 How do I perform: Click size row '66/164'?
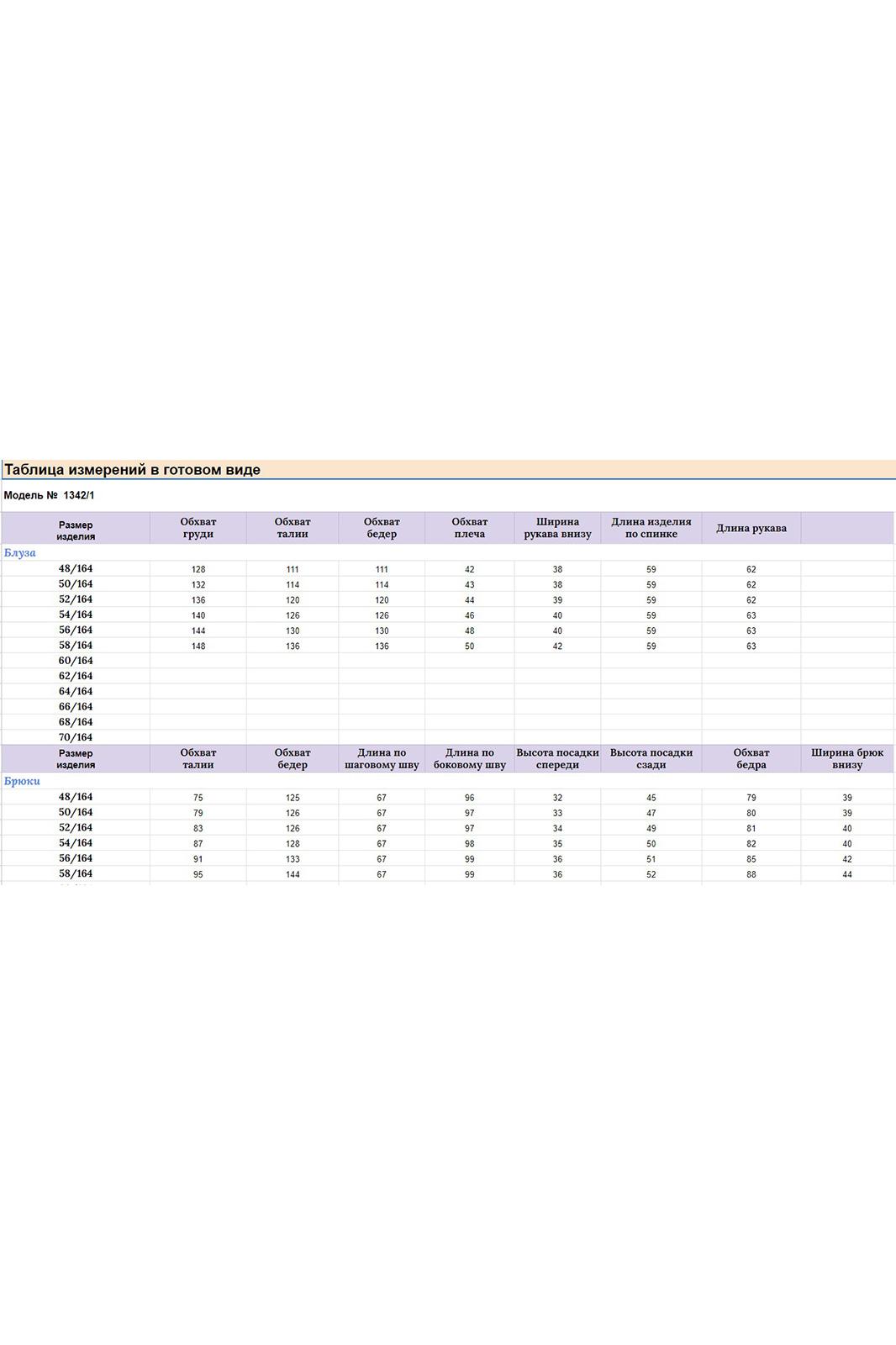(76, 707)
